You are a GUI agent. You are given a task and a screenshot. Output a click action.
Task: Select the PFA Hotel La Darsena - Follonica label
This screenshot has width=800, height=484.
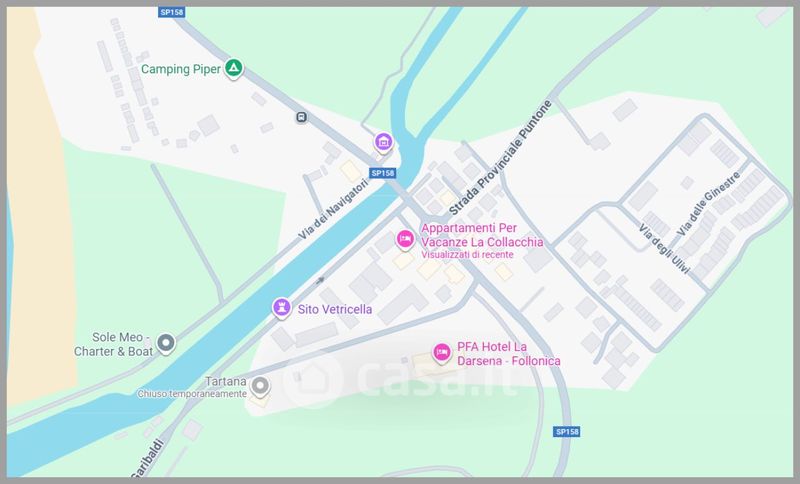click(508, 353)
